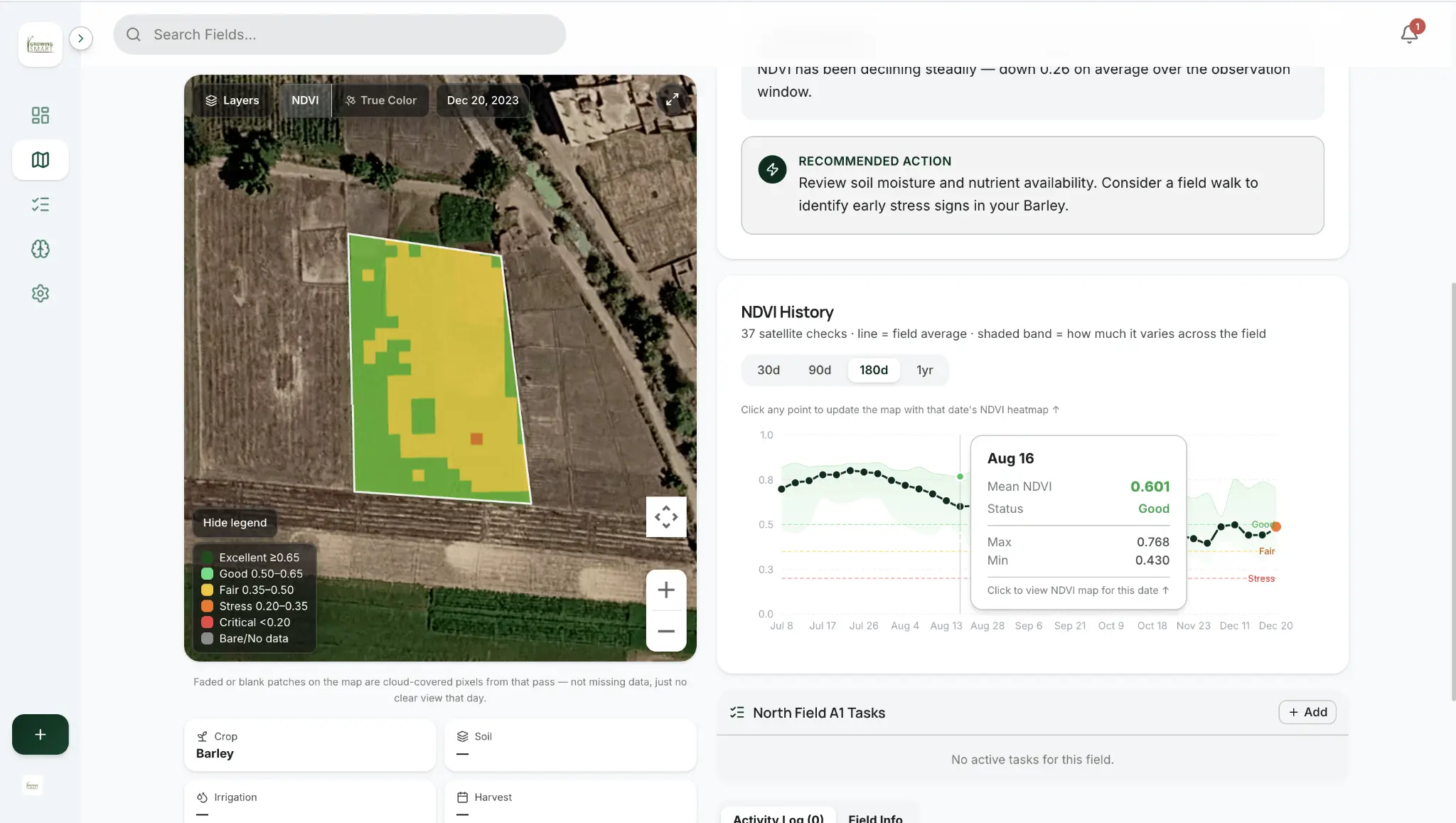Zoom out on the map

click(666, 631)
